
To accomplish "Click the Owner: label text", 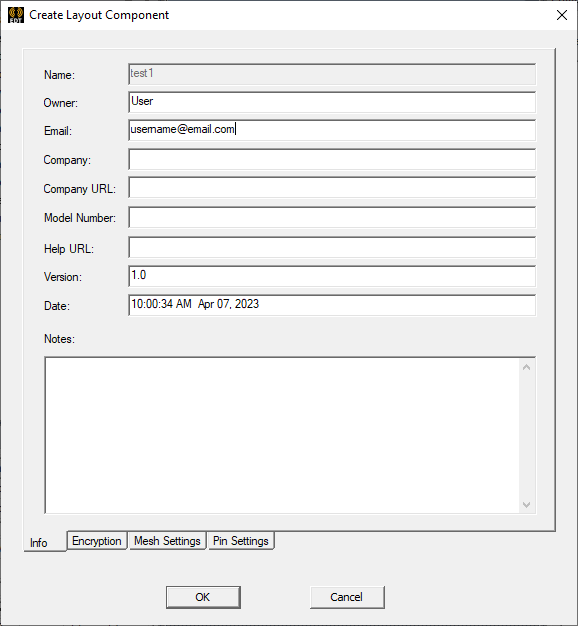I will pos(61,103).
